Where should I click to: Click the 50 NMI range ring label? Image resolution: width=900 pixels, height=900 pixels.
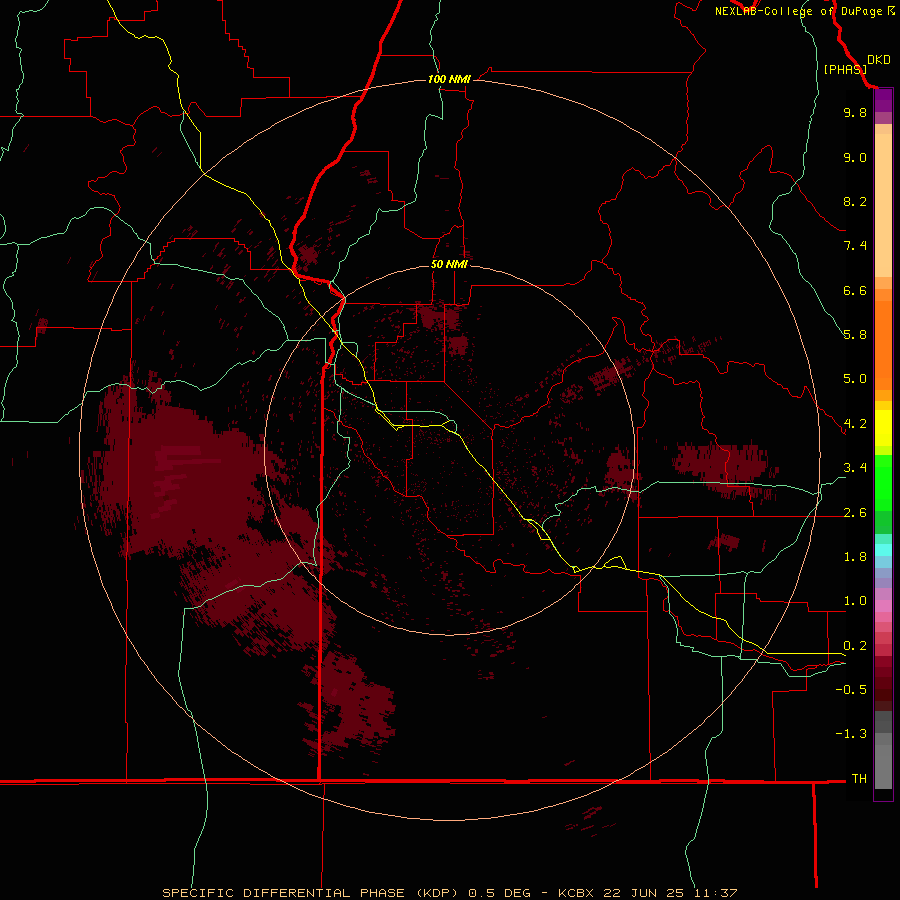pos(449,264)
